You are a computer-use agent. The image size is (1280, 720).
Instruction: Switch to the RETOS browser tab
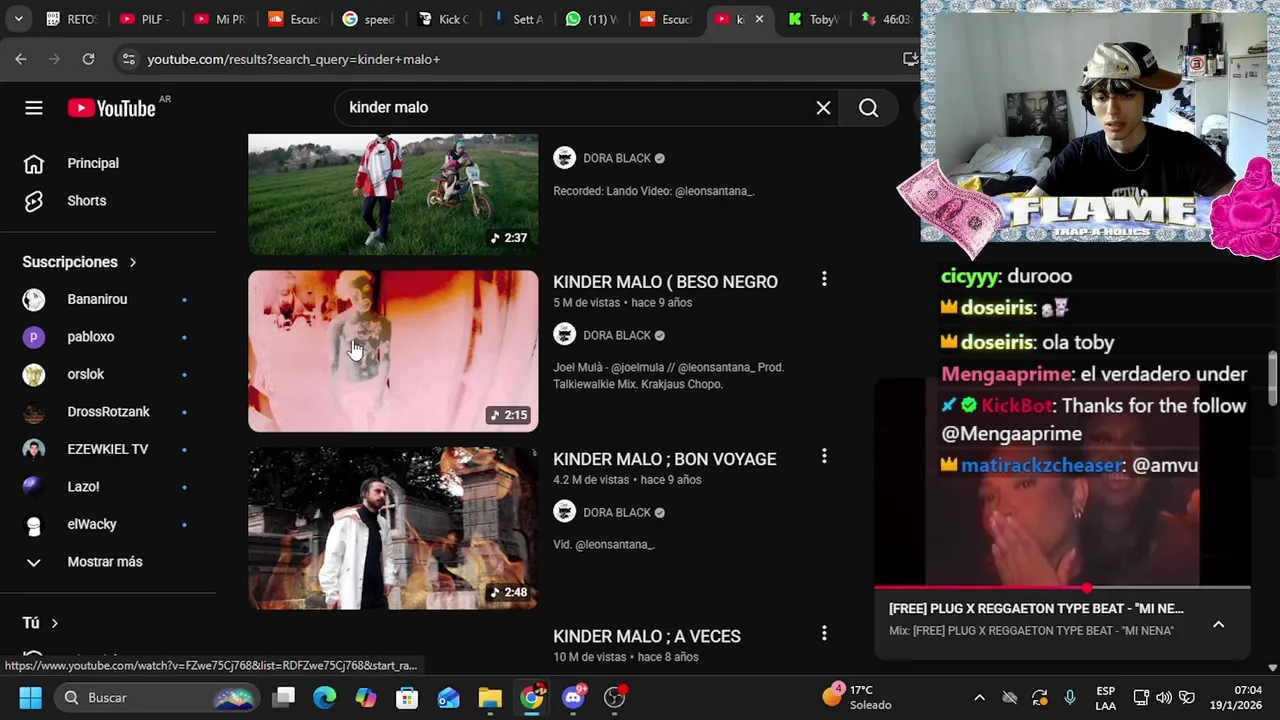71,19
